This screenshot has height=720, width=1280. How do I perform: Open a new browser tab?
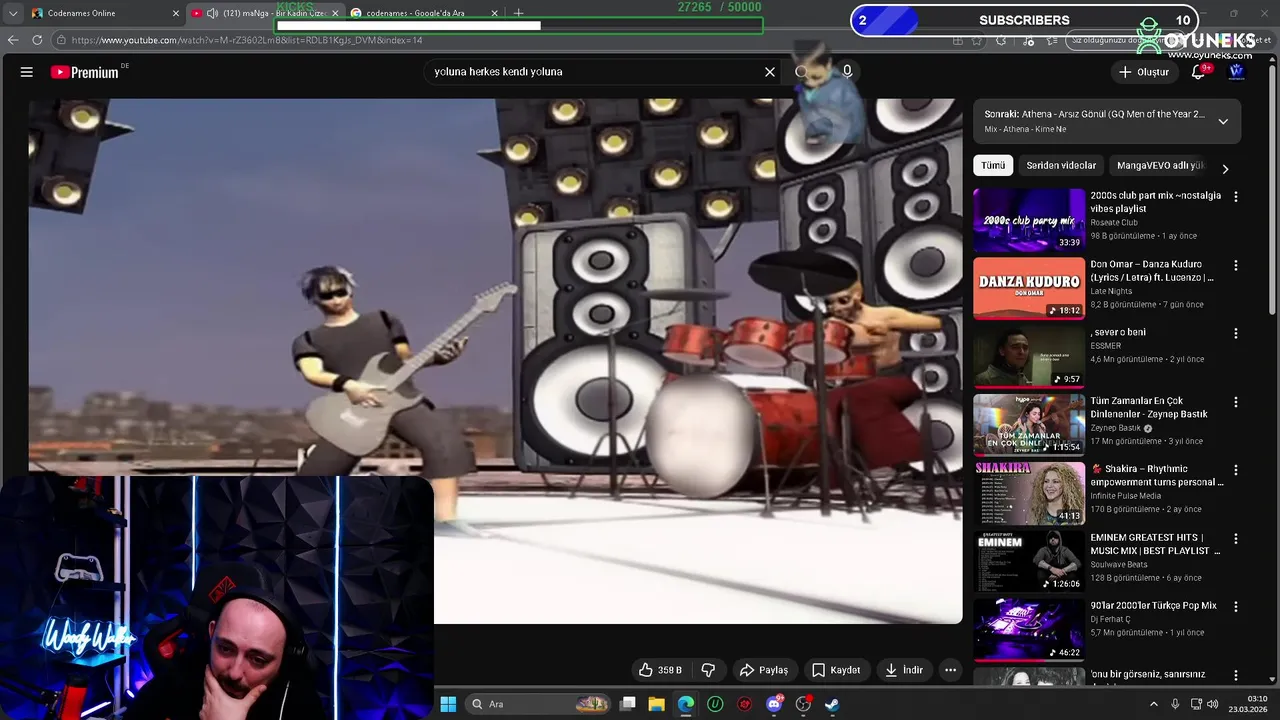tap(518, 13)
